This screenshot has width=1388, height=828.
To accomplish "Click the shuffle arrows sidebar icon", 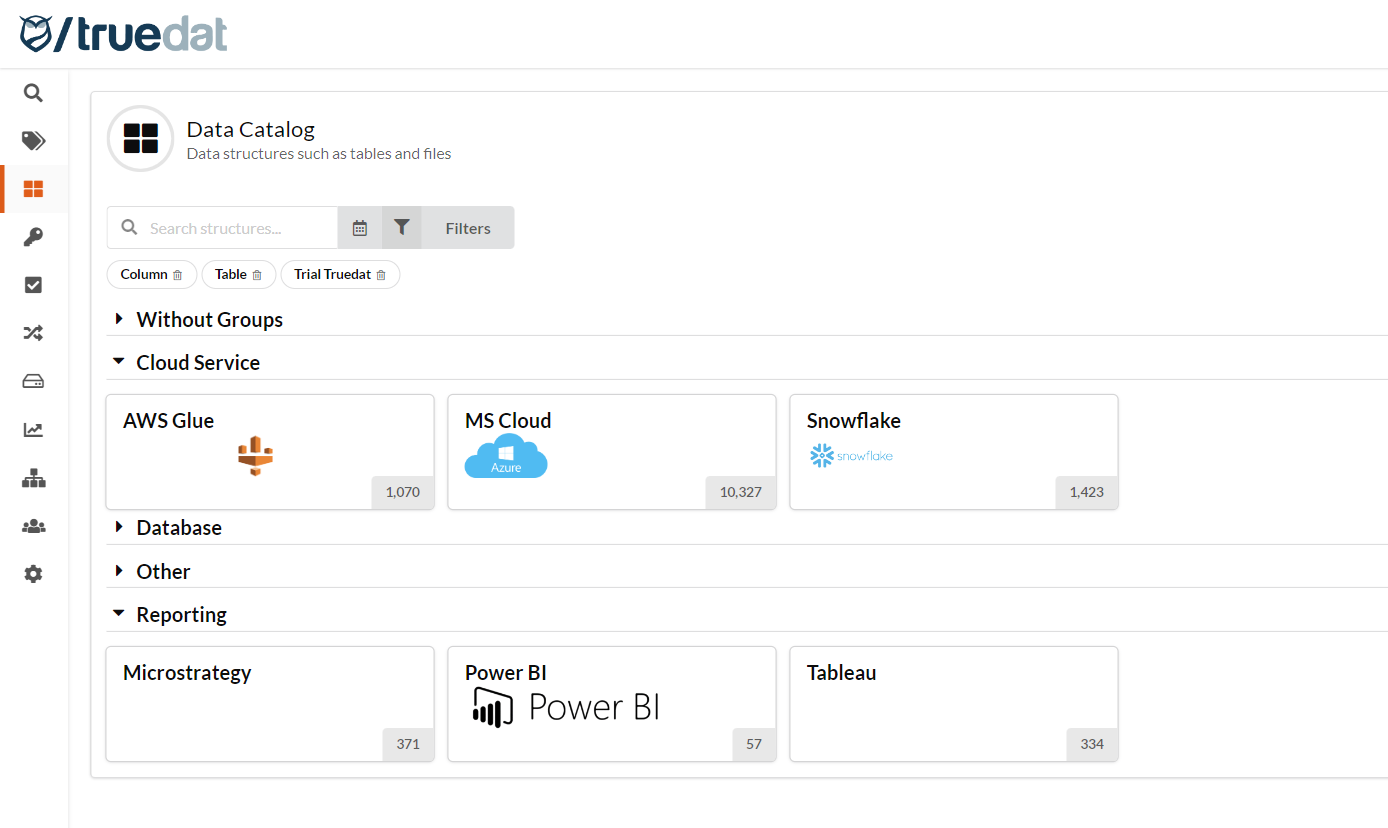I will pos(33,333).
